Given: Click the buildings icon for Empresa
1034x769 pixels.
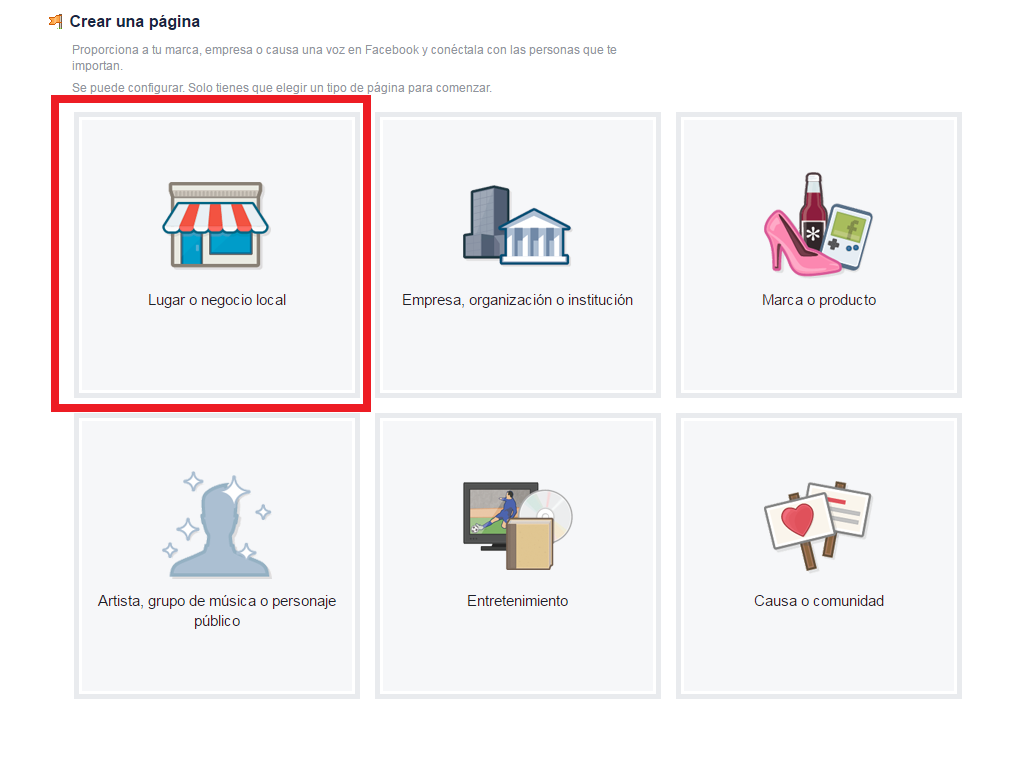Looking at the screenshot, I should [516, 225].
